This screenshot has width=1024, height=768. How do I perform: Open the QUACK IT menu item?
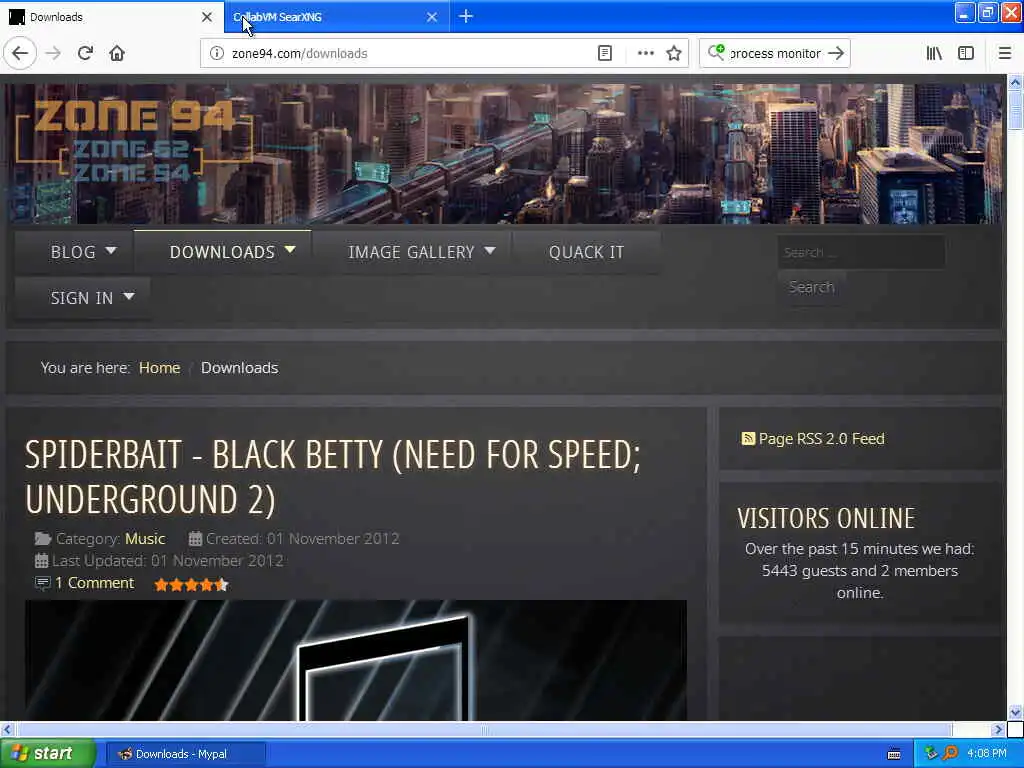(x=586, y=252)
